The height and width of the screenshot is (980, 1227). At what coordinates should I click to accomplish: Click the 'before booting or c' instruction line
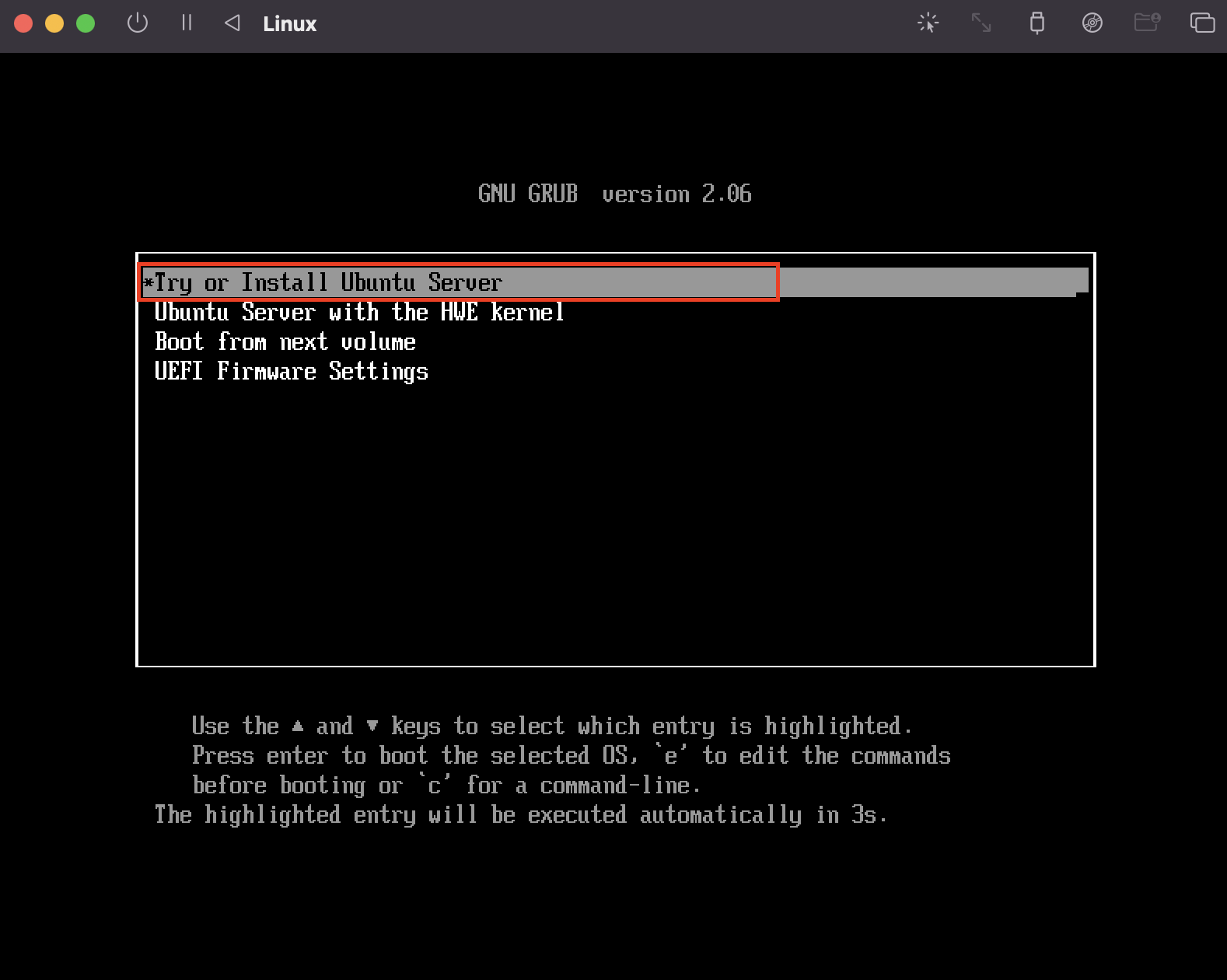[446, 785]
